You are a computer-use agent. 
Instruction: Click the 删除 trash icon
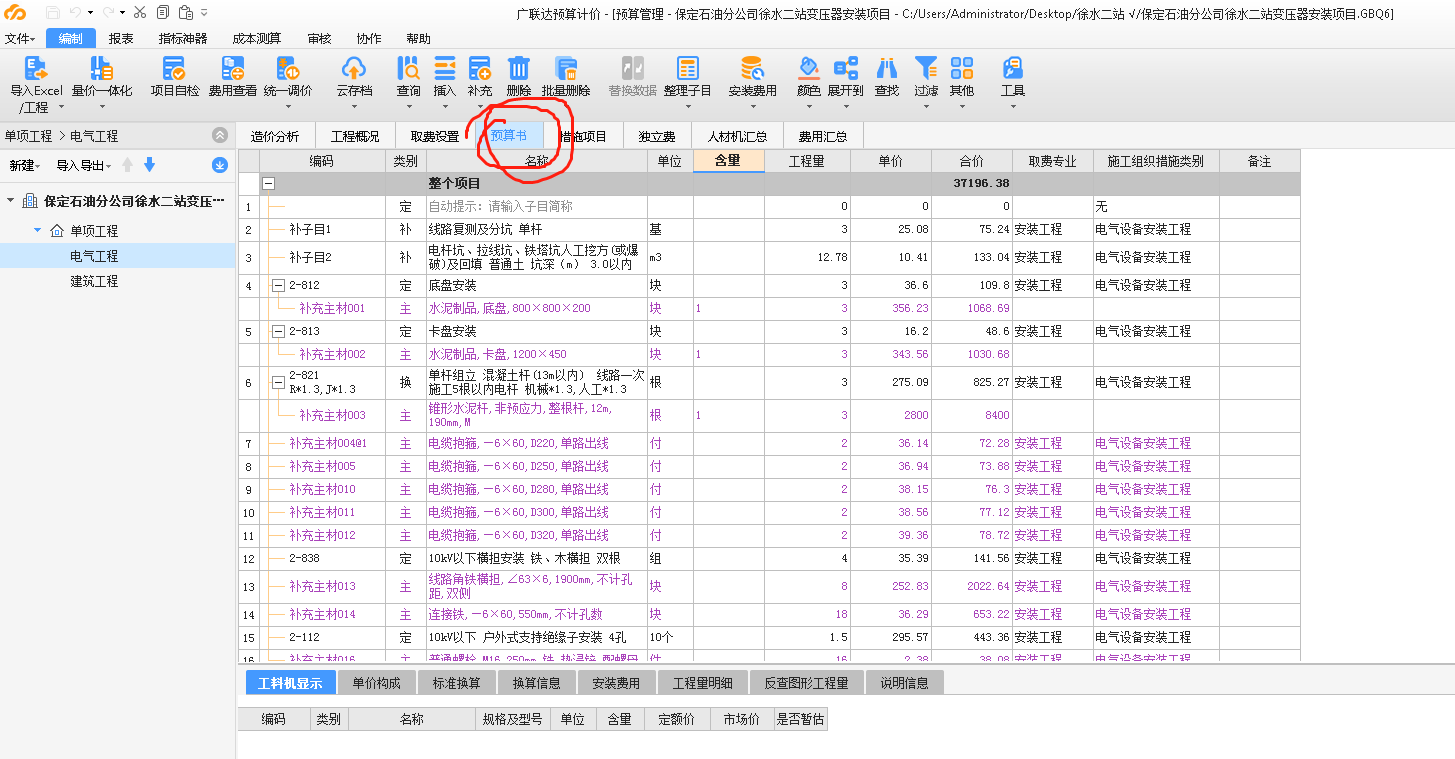click(519, 68)
